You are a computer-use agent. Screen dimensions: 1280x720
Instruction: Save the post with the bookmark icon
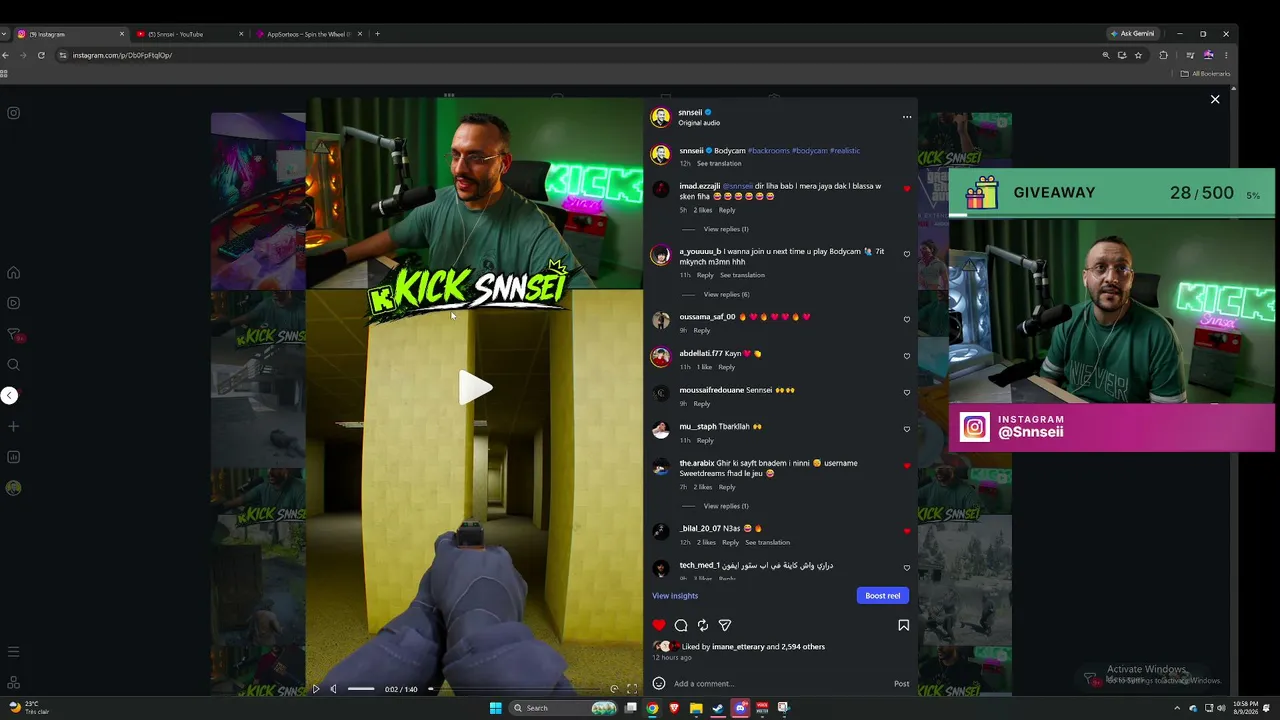[903, 625]
